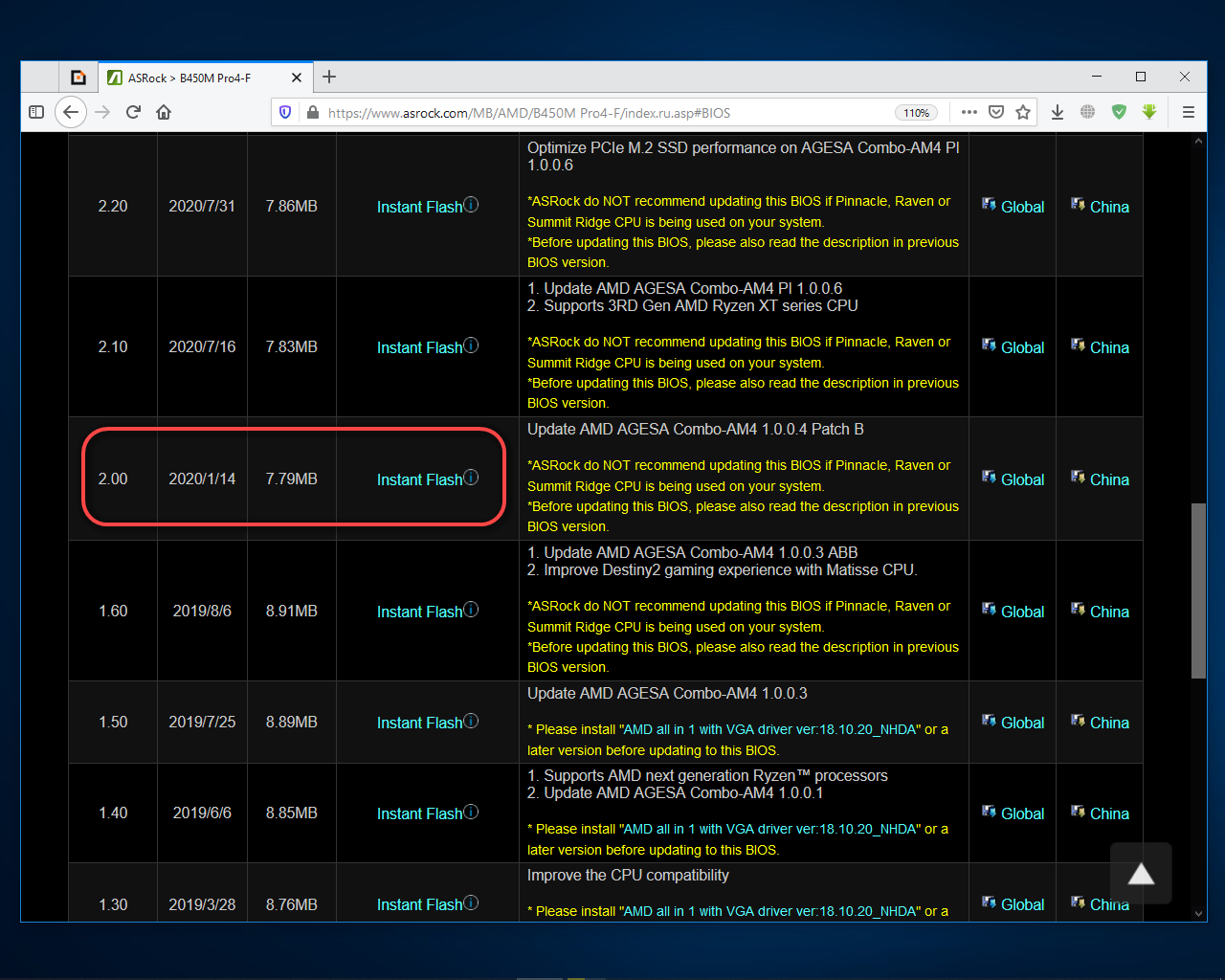The height and width of the screenshot is (980, 1225).
Task: Click the size cell 7.83MB
Action: [292, 347]
